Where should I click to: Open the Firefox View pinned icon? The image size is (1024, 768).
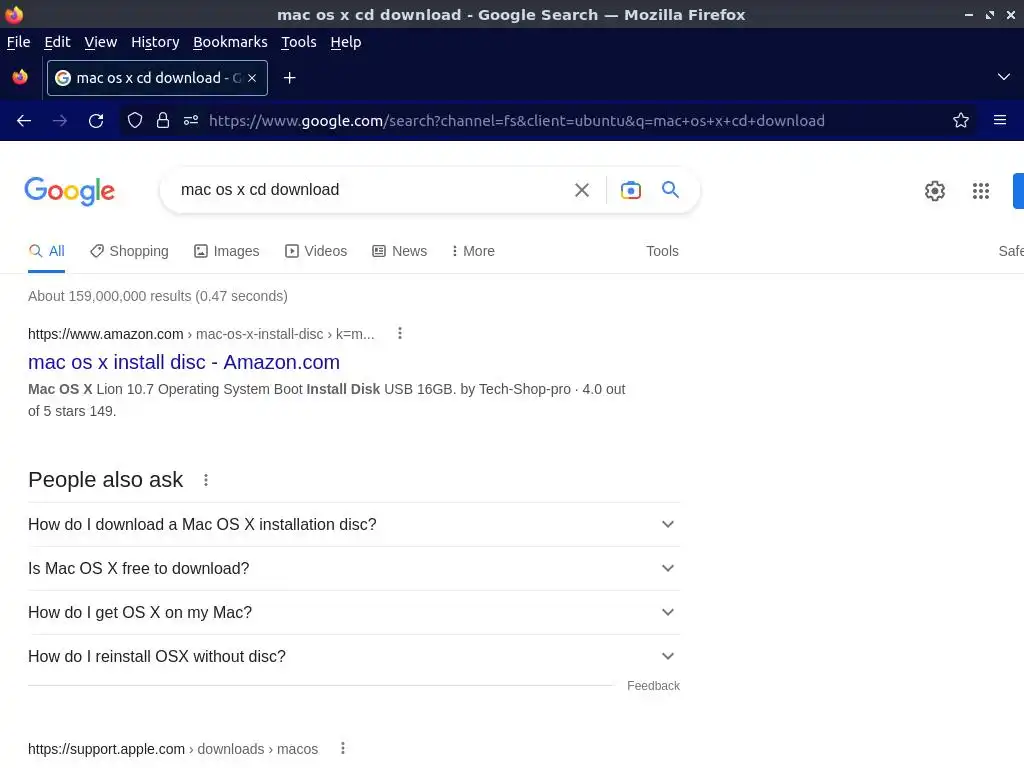tap(20, 78)
